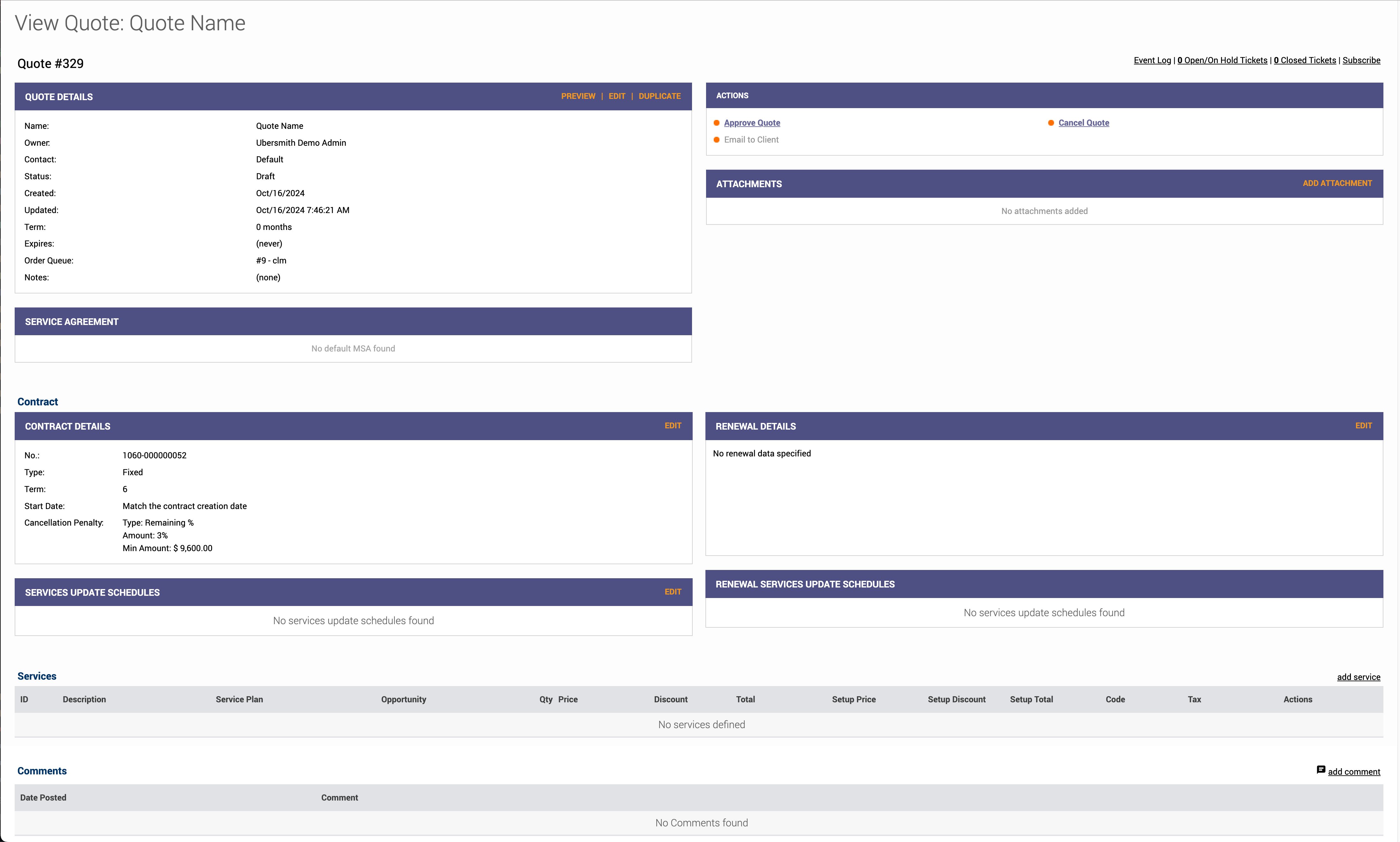Edit the Quote Details section
Viewport: 1400px width, 842px height.
click(x=617, y=96)
